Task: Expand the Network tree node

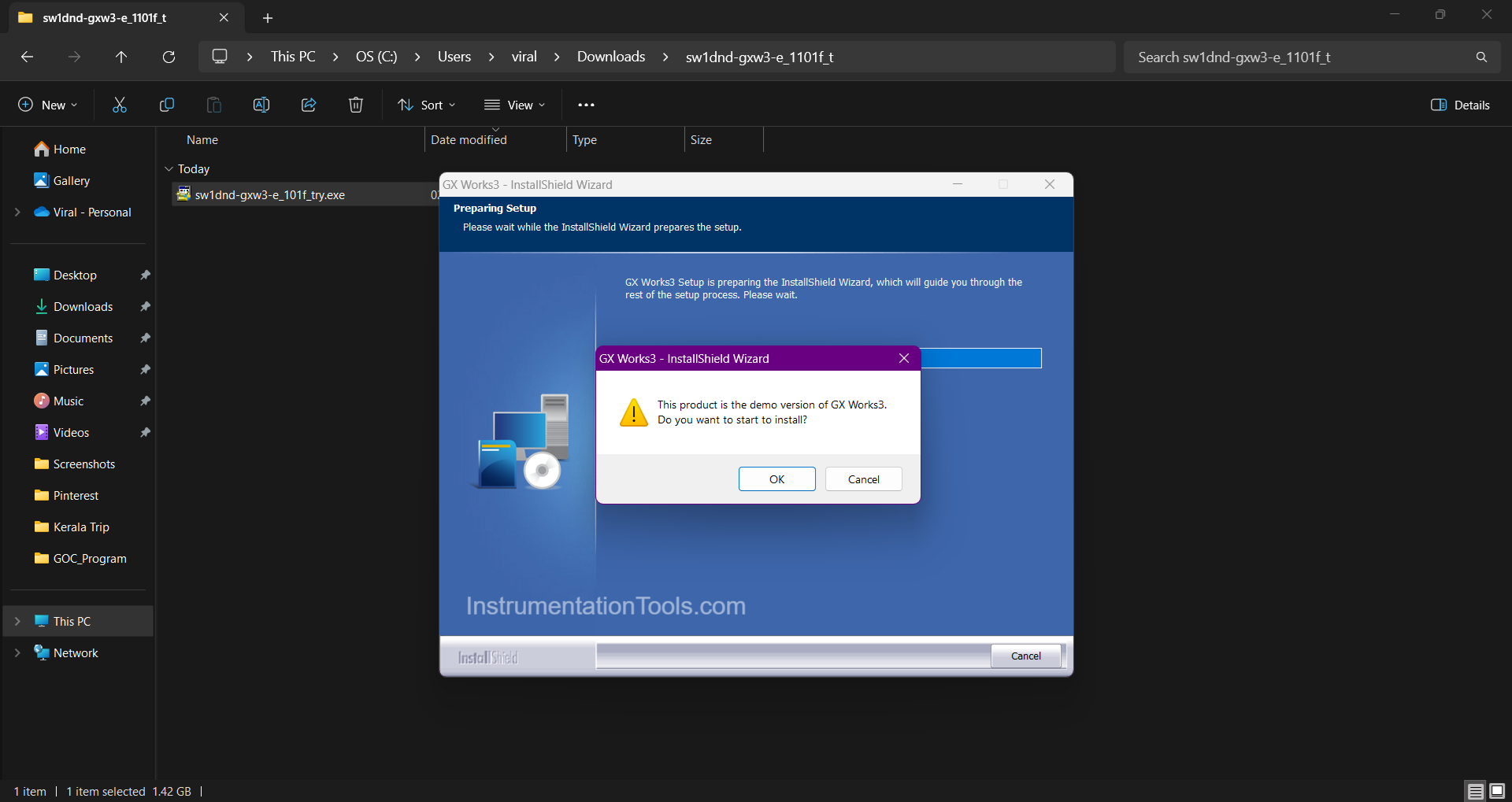Action: [17, 652]
